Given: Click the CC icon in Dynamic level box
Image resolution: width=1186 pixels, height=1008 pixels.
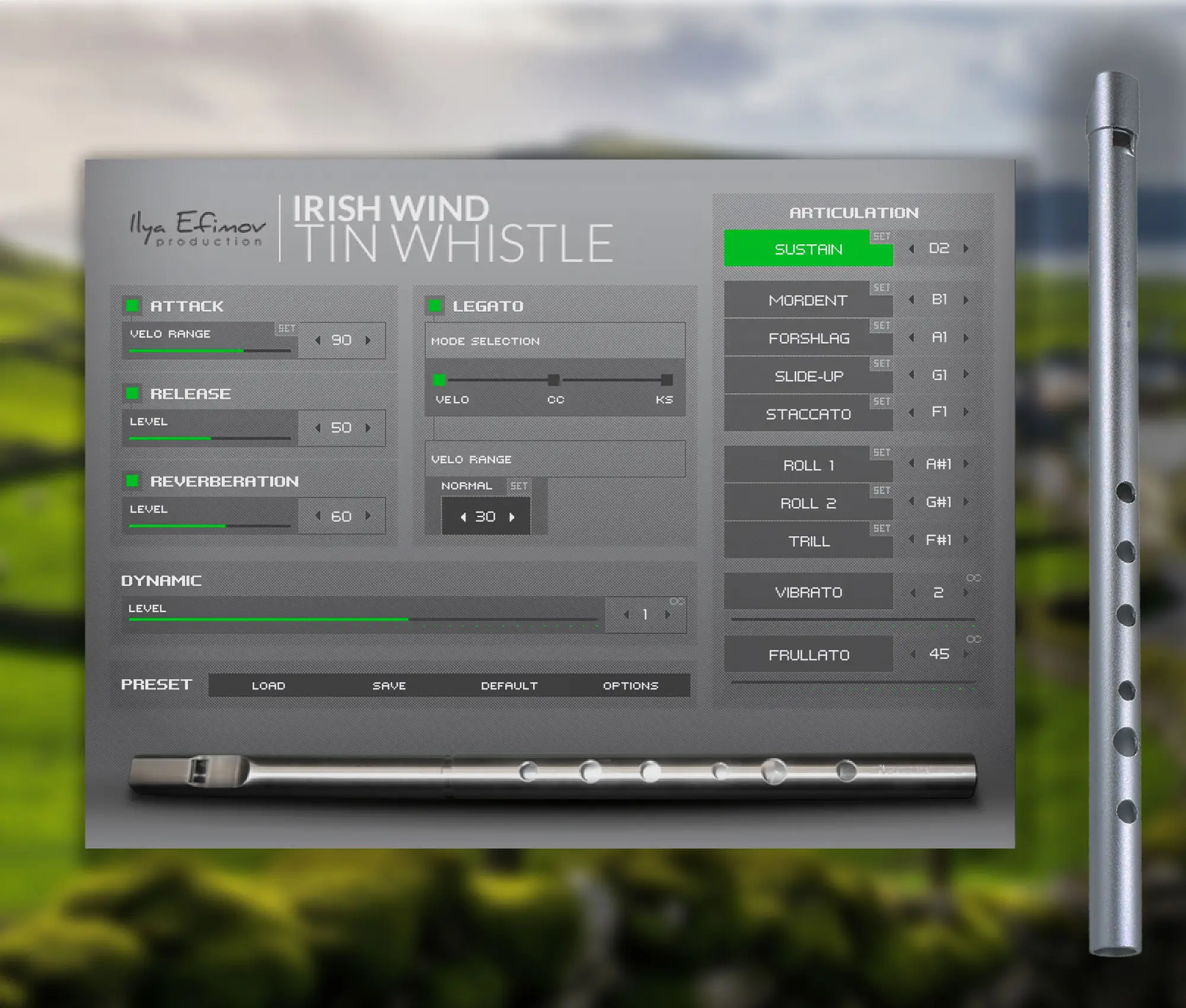Looking at the screenshot, I should pos(677,601).
